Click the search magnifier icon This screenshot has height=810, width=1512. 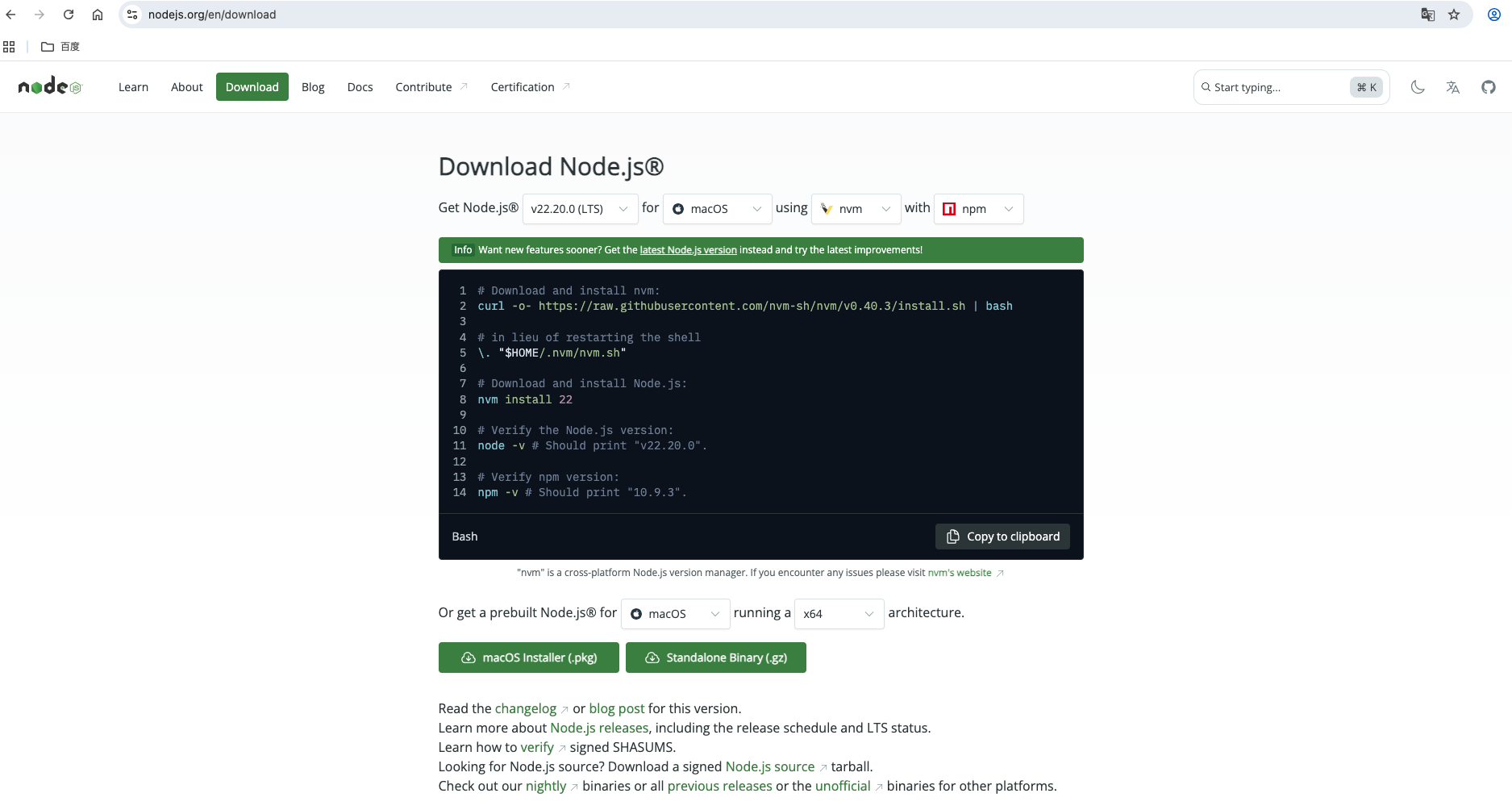point(1206,87)
